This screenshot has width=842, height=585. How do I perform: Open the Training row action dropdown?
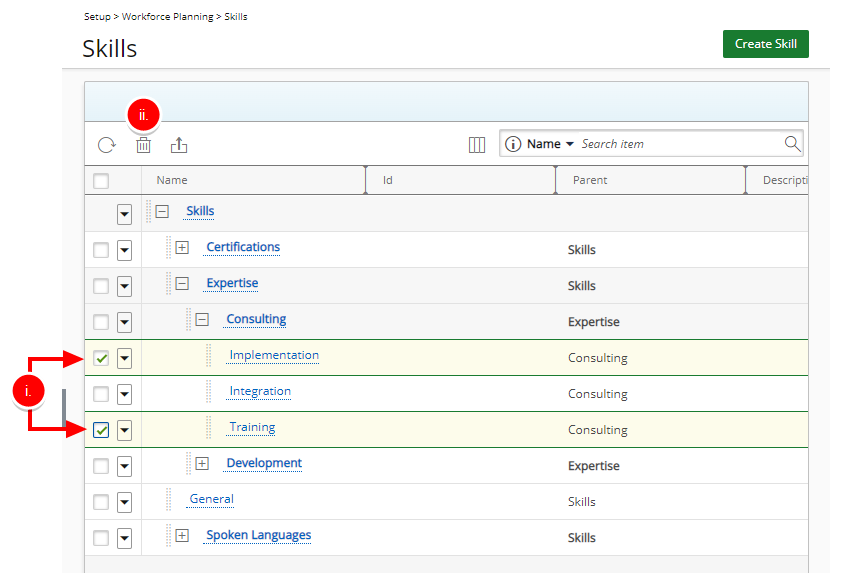tap(125, 430)
